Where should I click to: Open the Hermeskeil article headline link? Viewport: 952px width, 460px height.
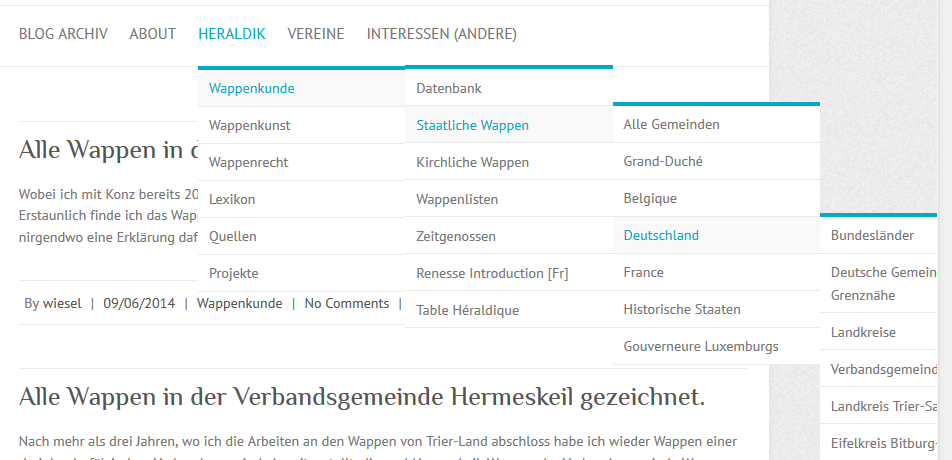(362, 397)
